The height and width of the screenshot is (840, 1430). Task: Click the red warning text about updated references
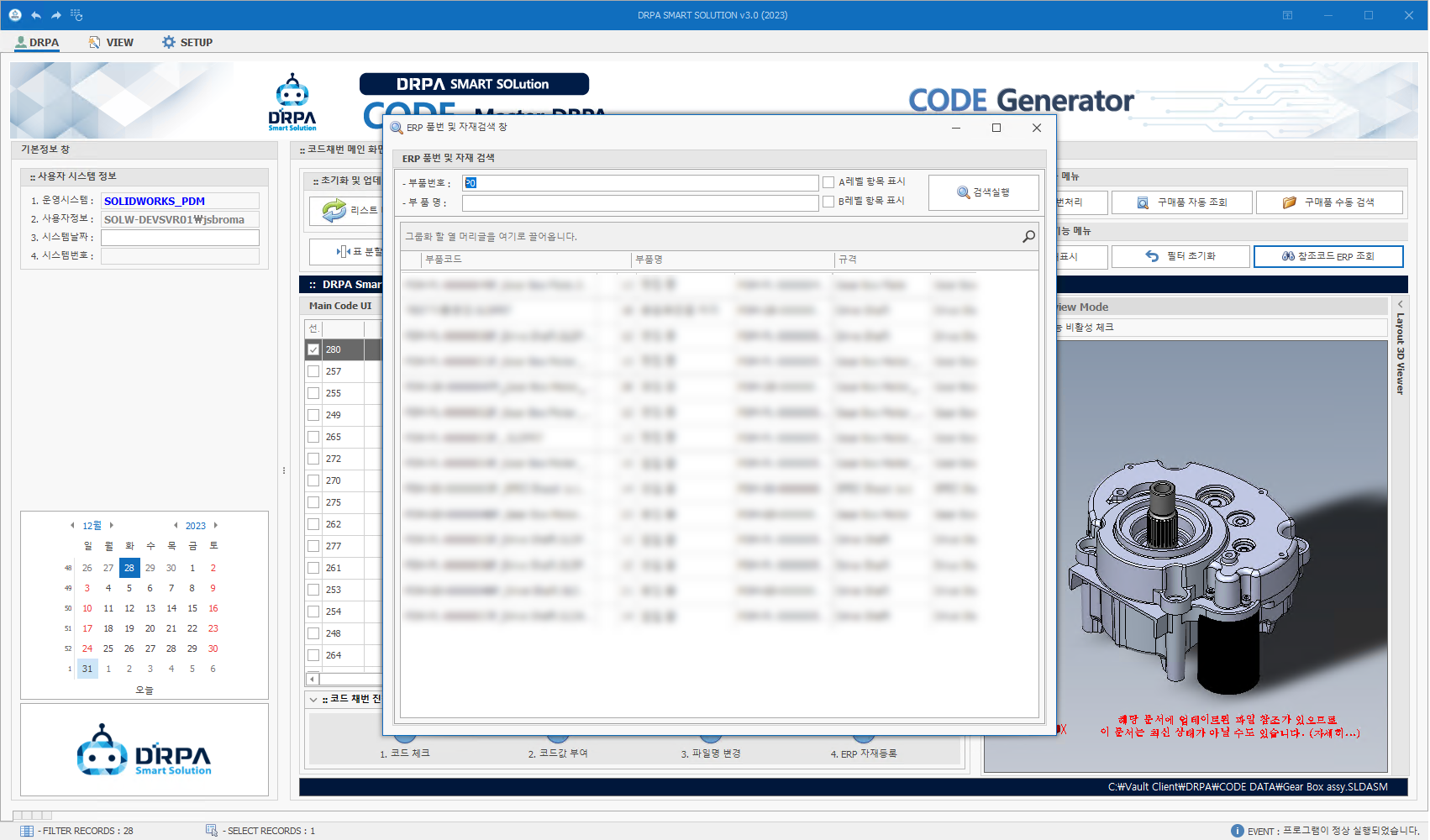[x=1230, y=727]
